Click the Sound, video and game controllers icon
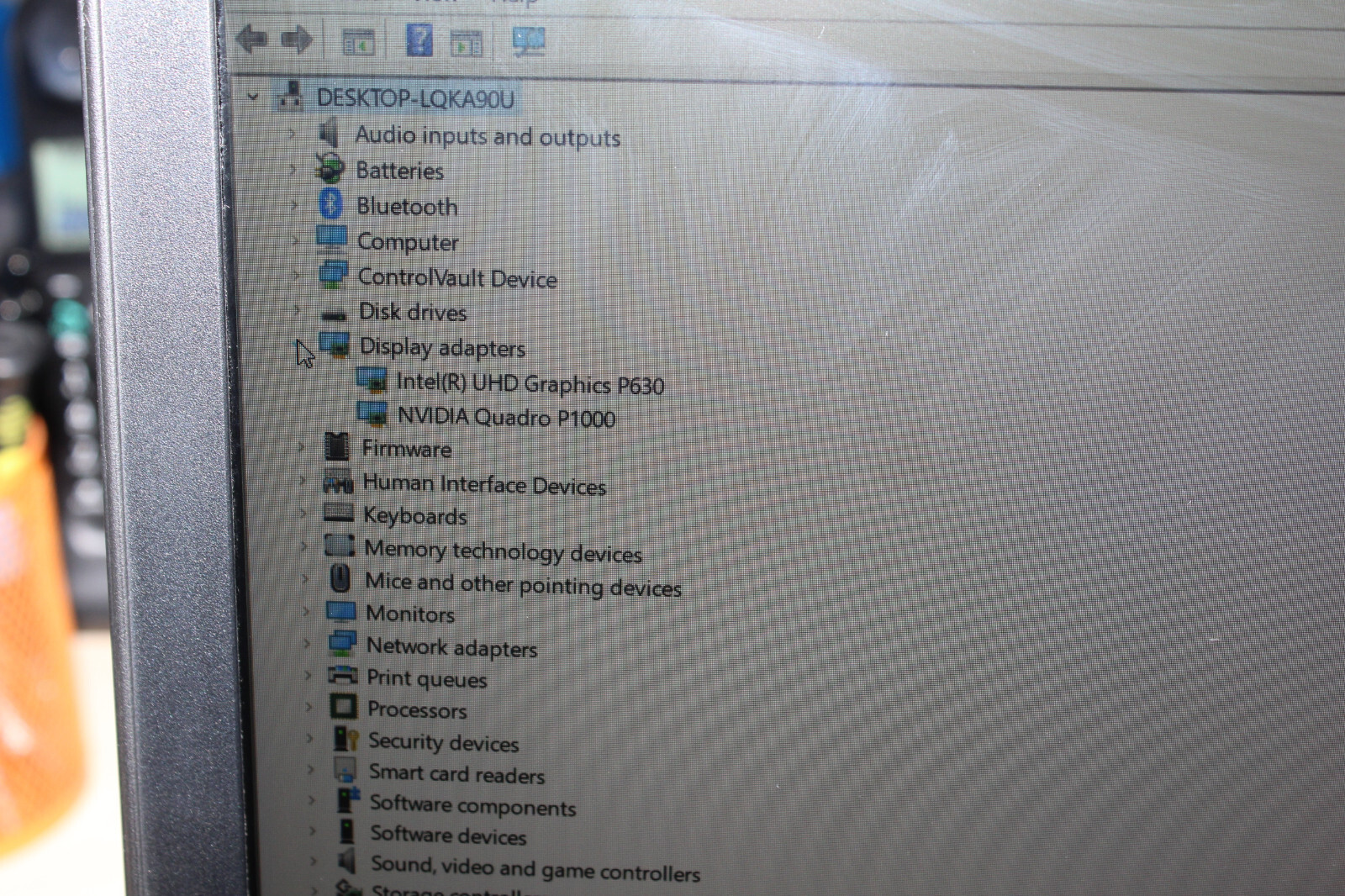1345x896 pixels. pos(347,861)
